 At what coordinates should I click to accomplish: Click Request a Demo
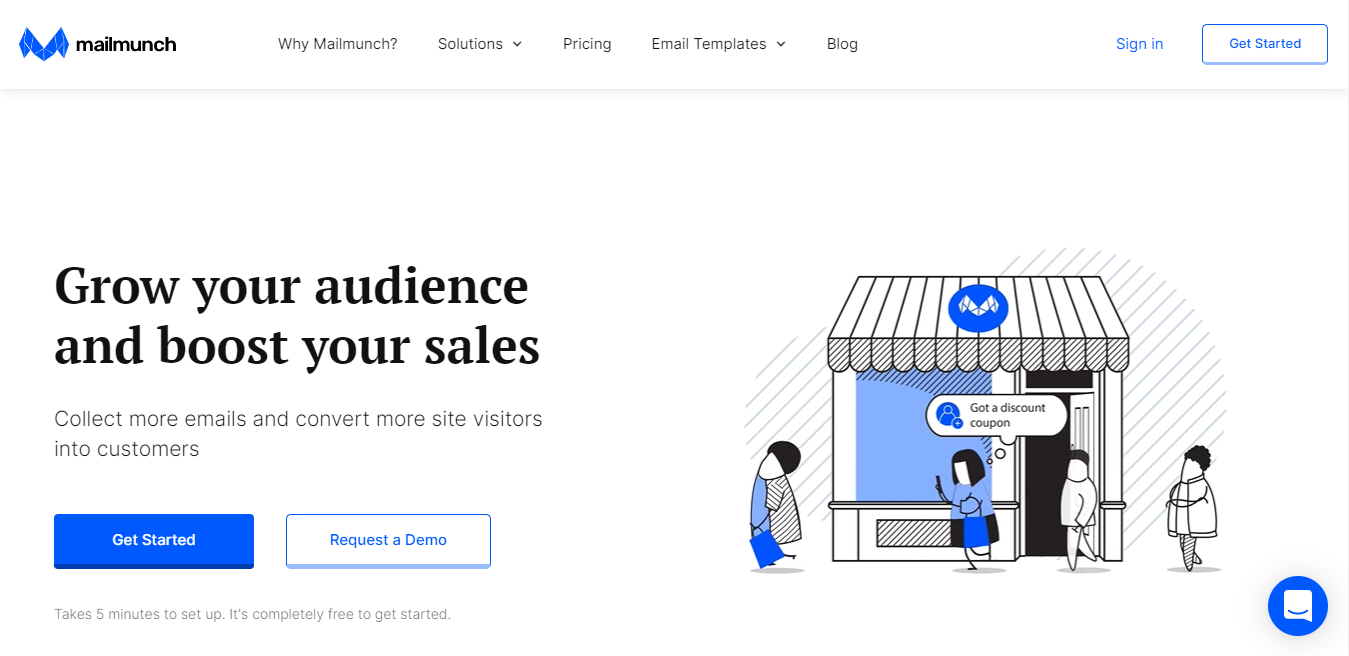[x=388, y=539]
